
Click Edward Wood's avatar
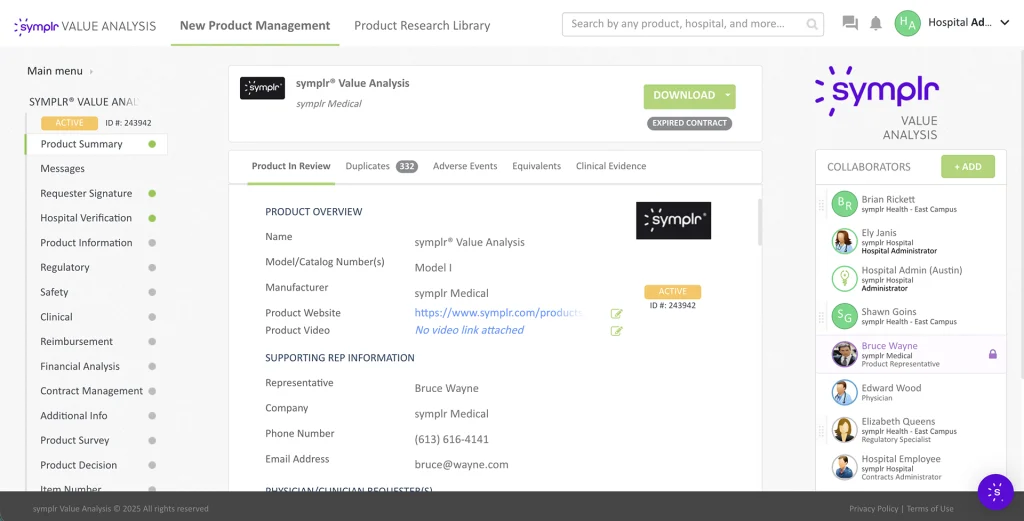click(844, 392)
